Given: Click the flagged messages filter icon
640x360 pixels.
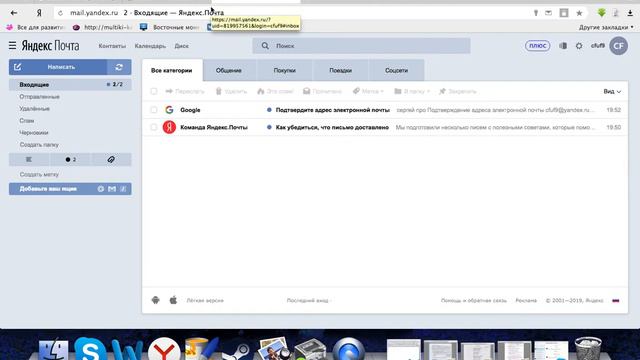Looking at the screenshot, I should (29, 160).
